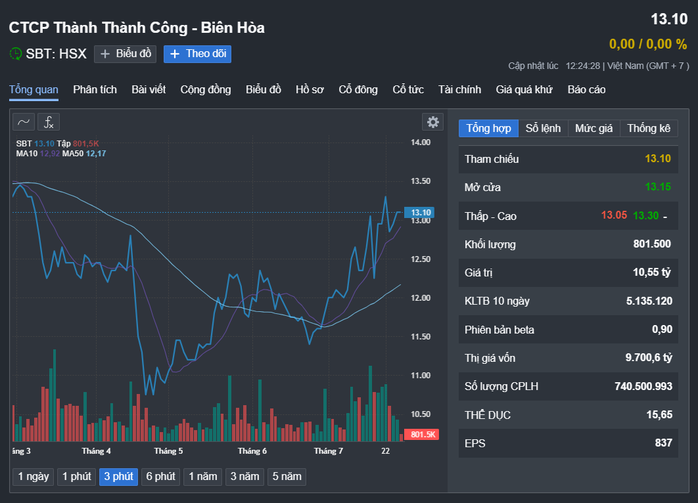Click the KLTB 10 ngày value 5.135.120

point(649,301)
